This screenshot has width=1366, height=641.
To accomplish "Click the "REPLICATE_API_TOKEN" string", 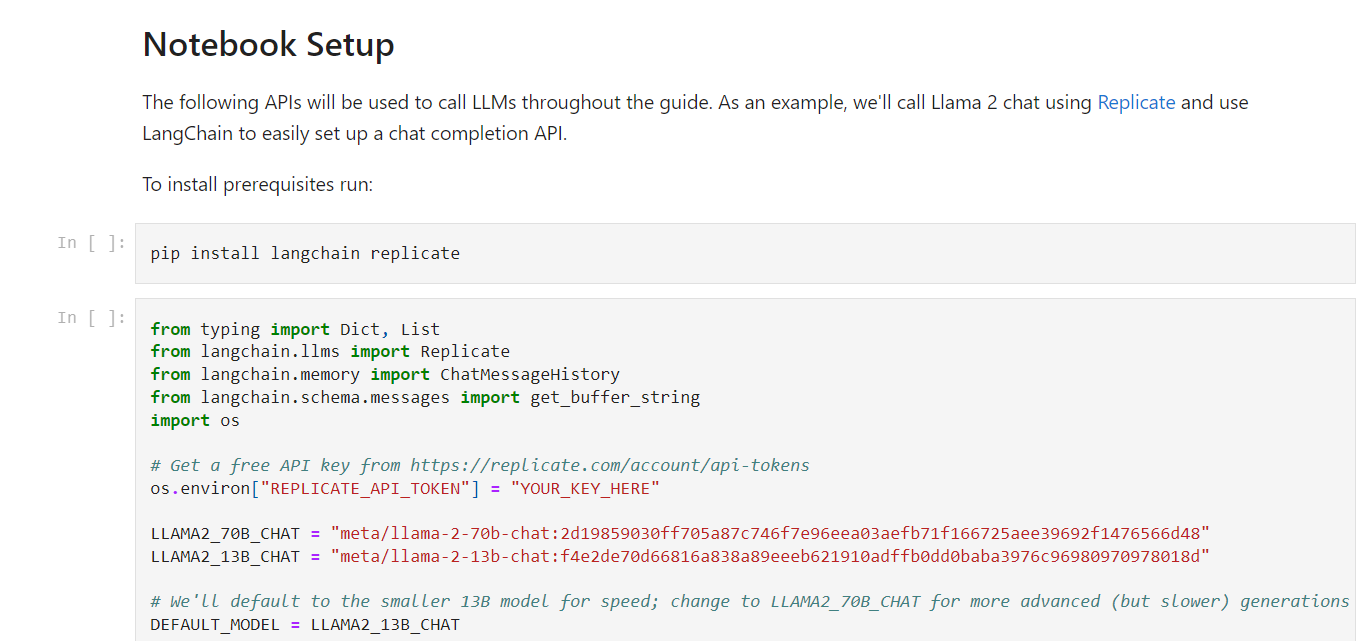I will (x=365, y=489).
